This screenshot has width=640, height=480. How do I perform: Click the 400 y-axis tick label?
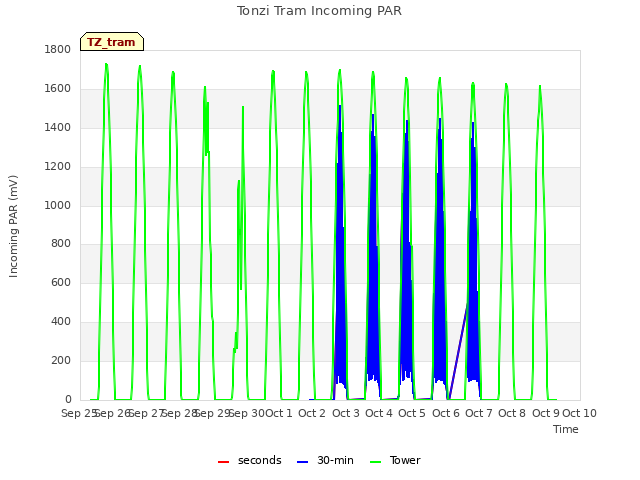[x=61, y=322]
